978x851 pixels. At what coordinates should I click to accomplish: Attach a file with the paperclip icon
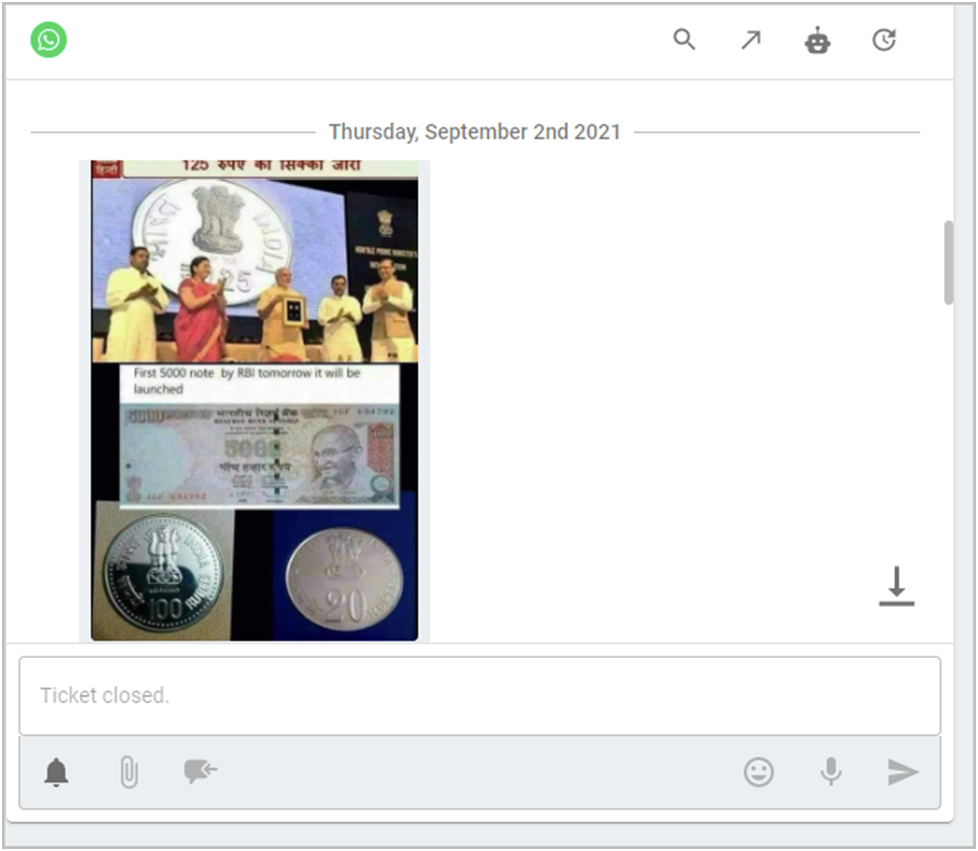click(x=128, y=772)
